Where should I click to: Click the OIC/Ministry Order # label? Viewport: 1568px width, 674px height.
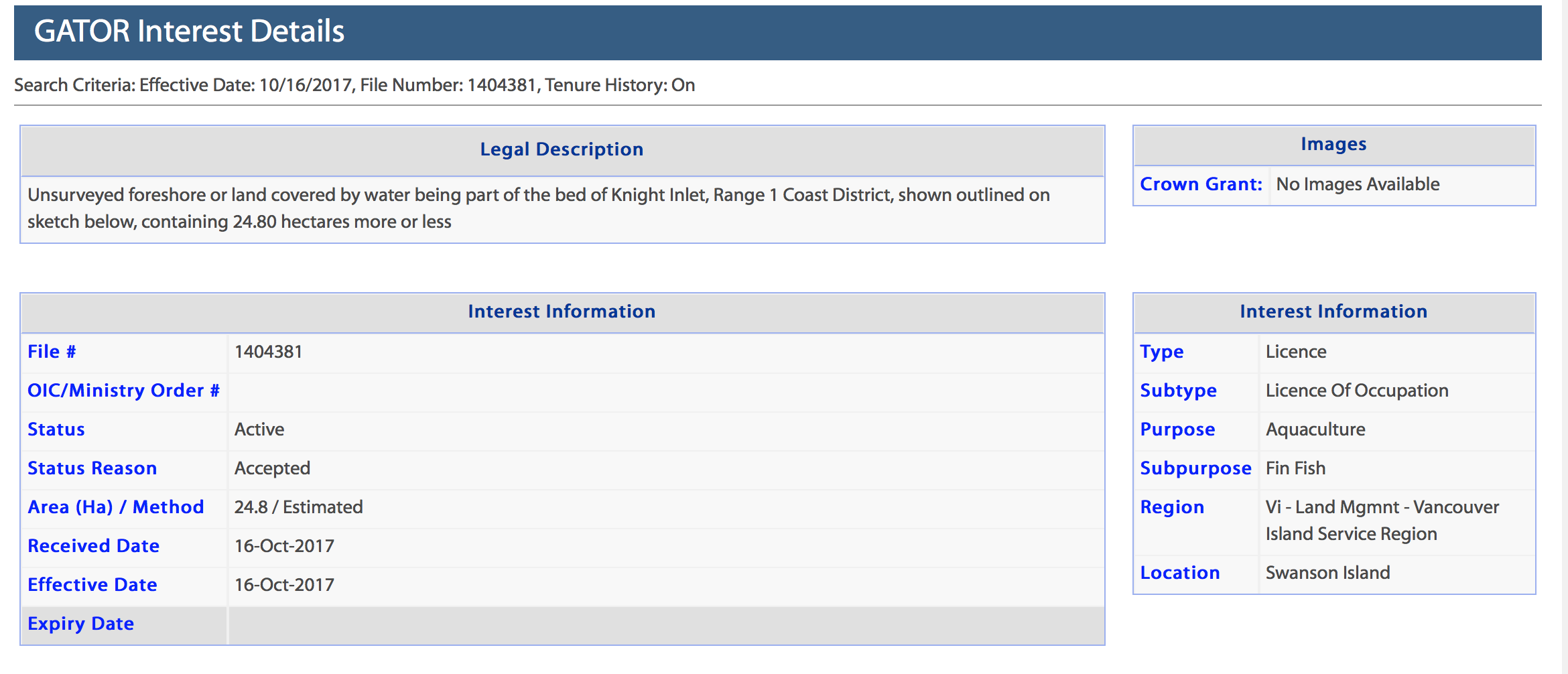[123, 391]
